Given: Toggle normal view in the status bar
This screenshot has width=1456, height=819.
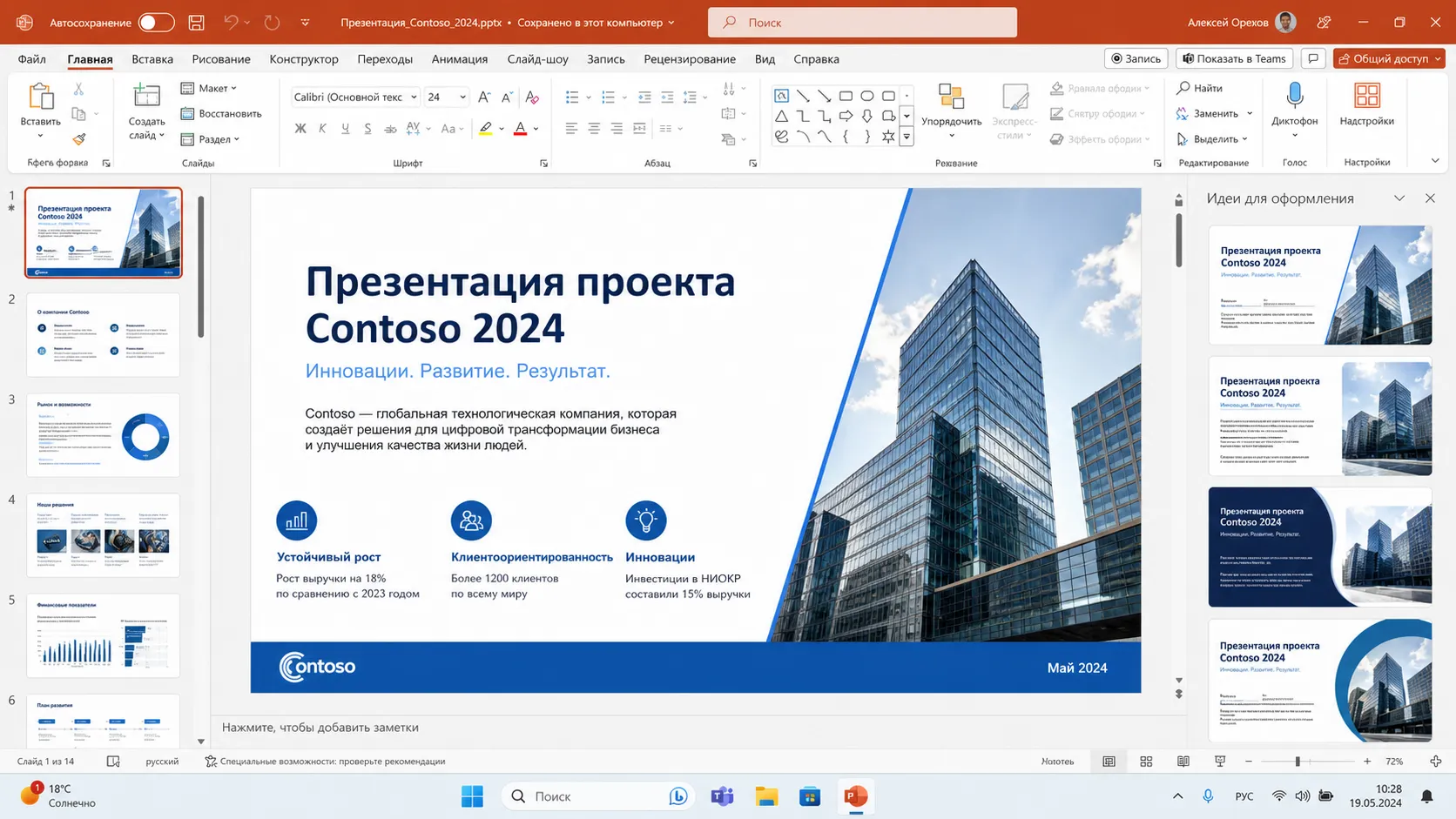Looking at the screenshot, I should click(x=1109, y=762).
